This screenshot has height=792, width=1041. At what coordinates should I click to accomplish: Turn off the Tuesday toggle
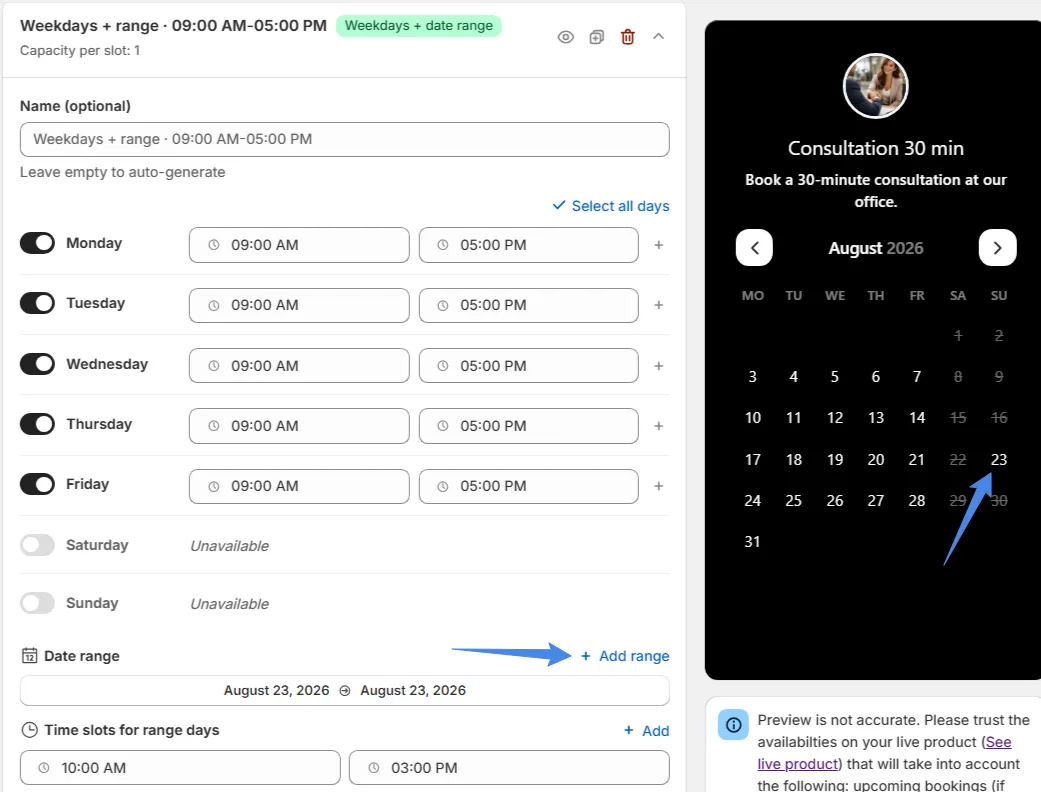pos(37,303)
